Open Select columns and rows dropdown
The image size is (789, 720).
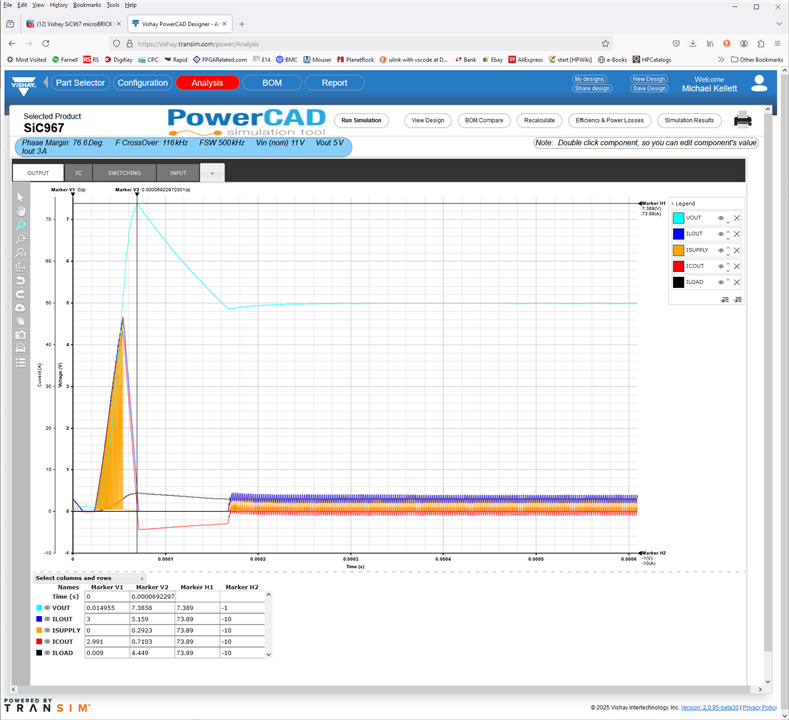point(90,578)
